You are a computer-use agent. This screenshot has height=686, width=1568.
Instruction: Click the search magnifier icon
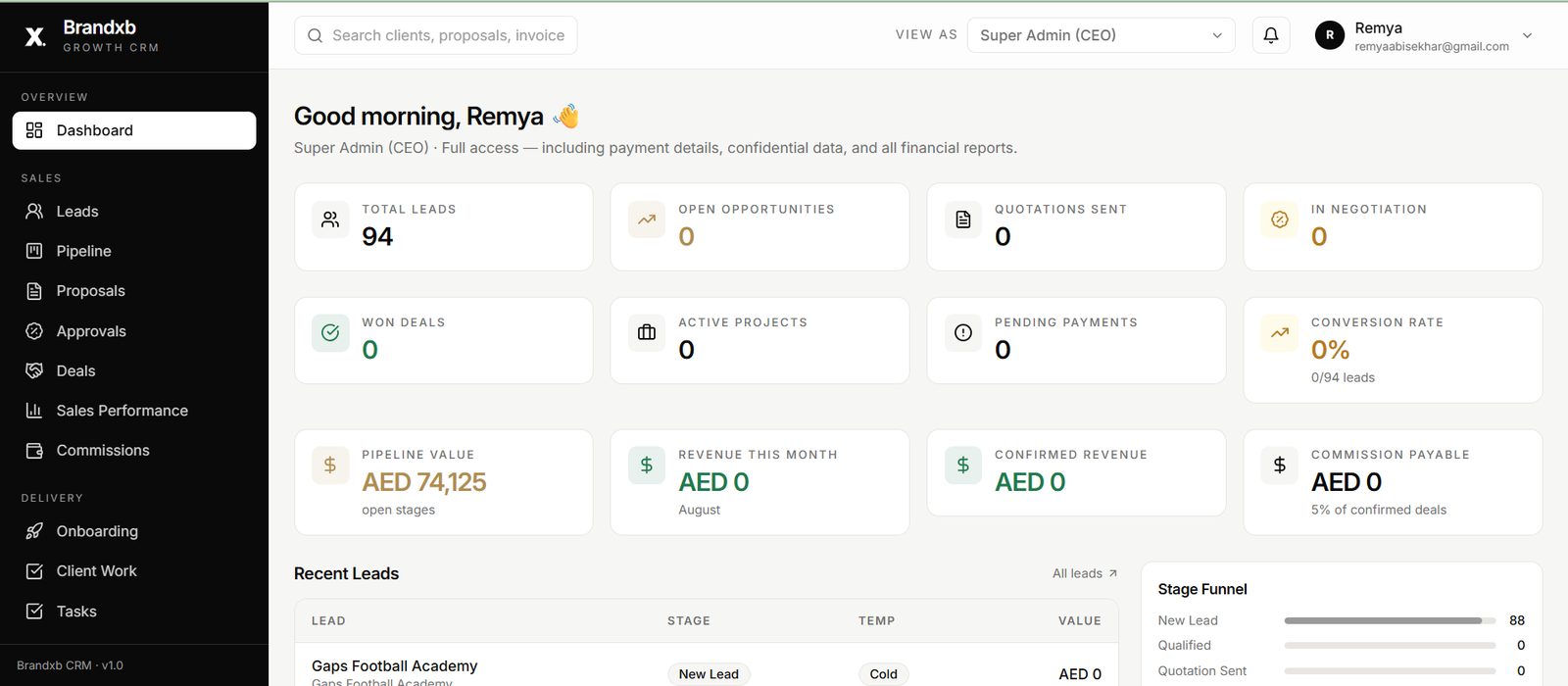click(316, 35)
